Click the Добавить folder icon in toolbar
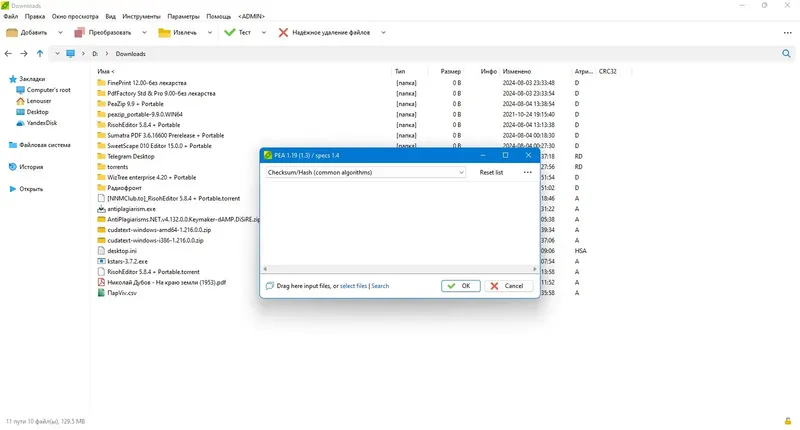The width and height of the screenshot is (800, 430). coord(11,33)
